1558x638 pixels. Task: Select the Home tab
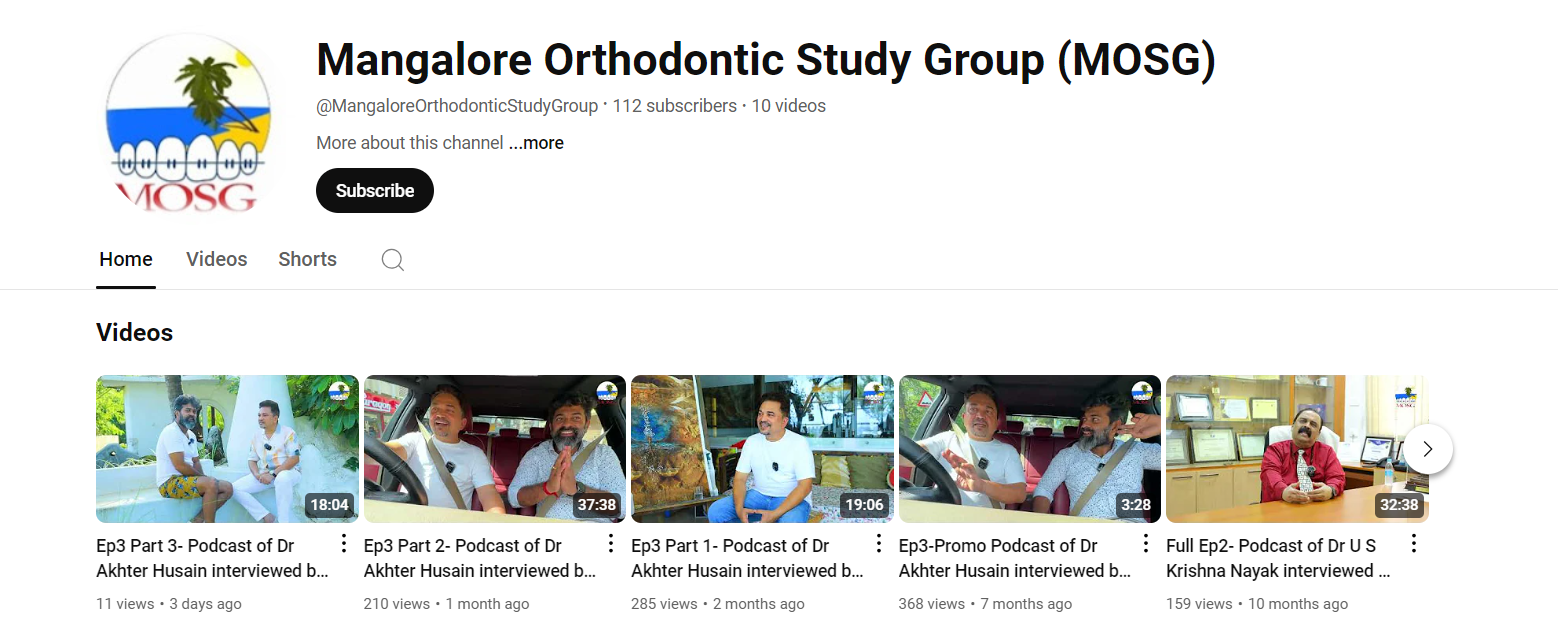click(x=126, y=259)
